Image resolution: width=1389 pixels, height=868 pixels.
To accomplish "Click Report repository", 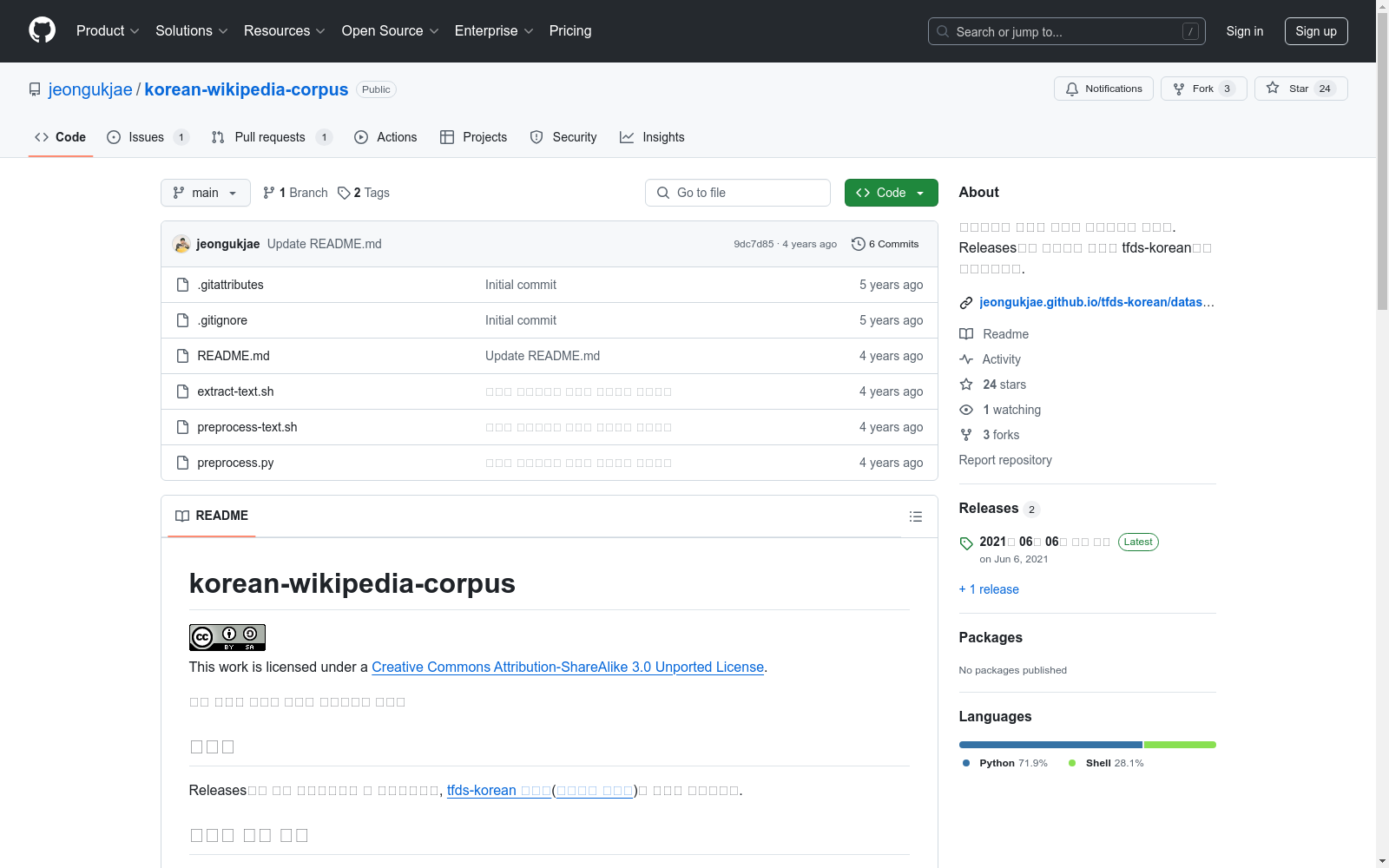I will point(1005,460).
